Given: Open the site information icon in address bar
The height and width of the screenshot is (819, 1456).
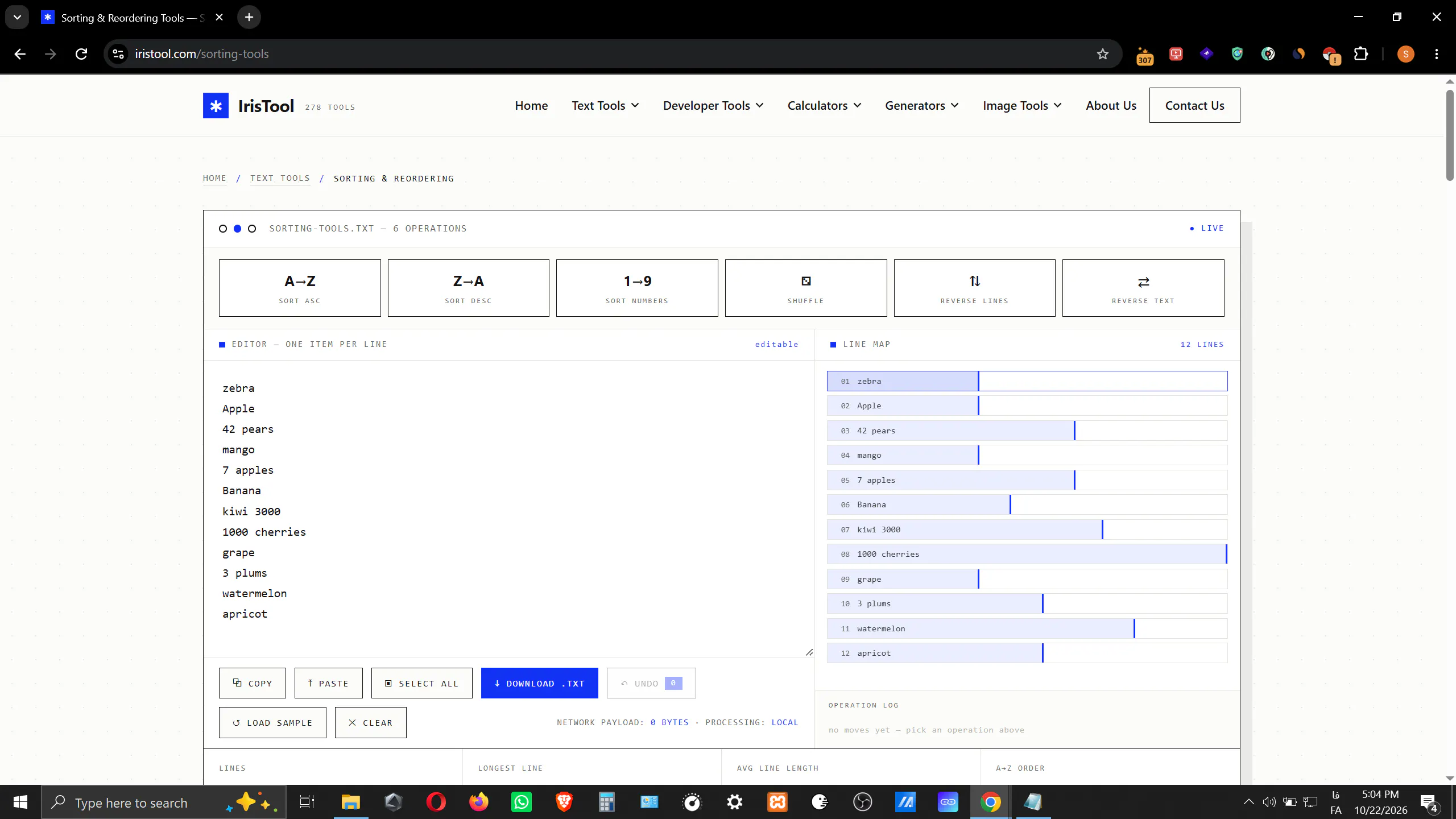Looking at the screenshot, I should [118, 54].
